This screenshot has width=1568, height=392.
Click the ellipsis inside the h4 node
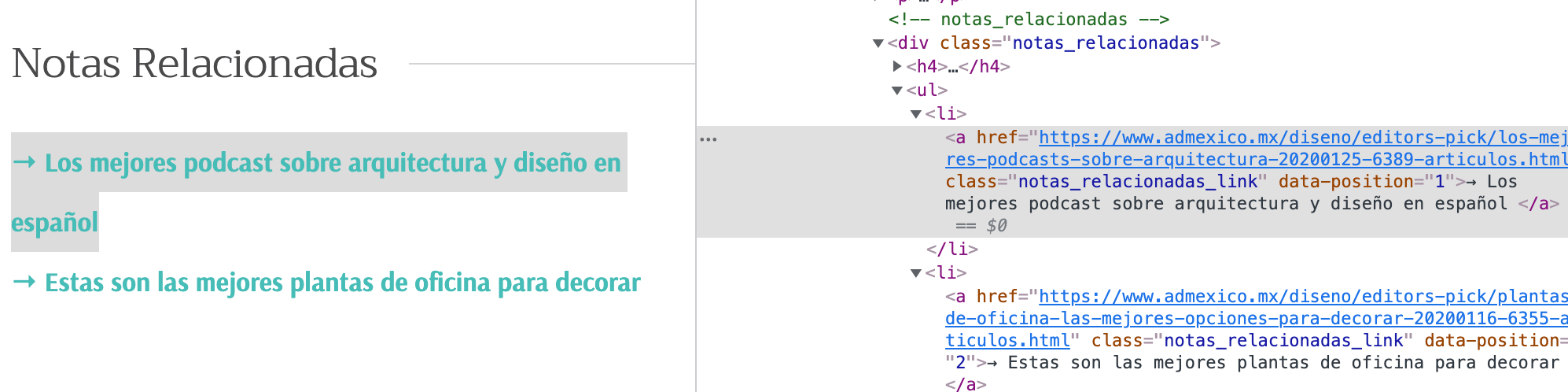click(953, 67)
